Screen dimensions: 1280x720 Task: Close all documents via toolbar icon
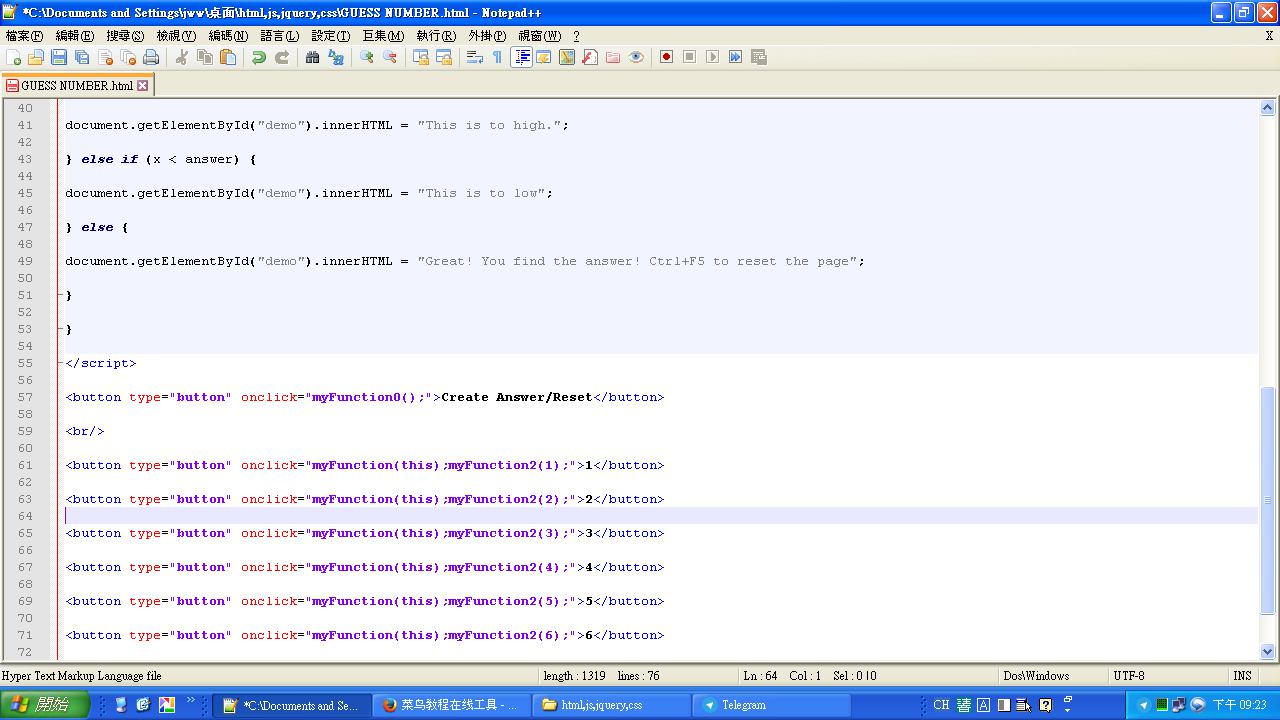click(128, 57)
